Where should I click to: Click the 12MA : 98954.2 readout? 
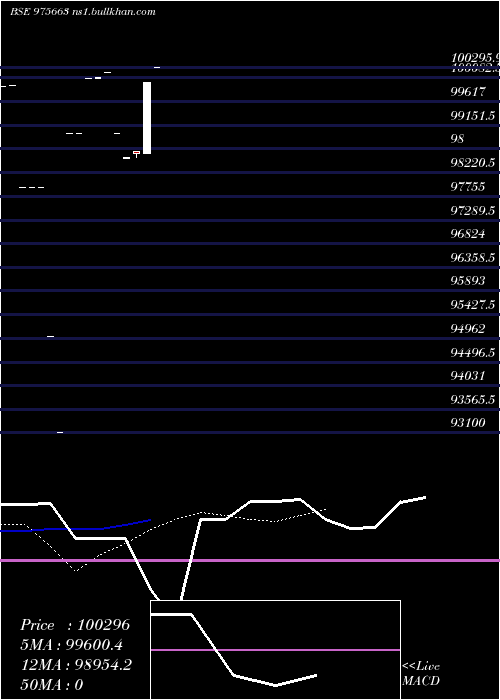76,665
